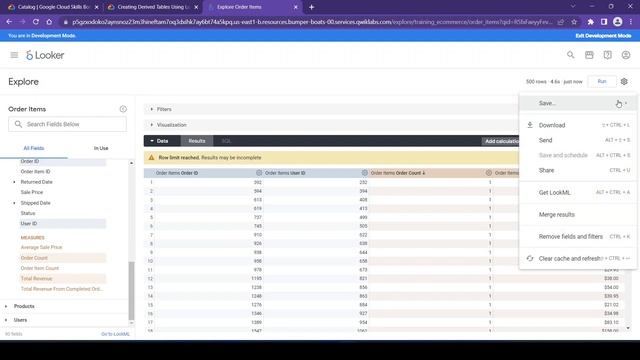Click the Run button
This screenshot has height=360, width=640.
[602, 82]
